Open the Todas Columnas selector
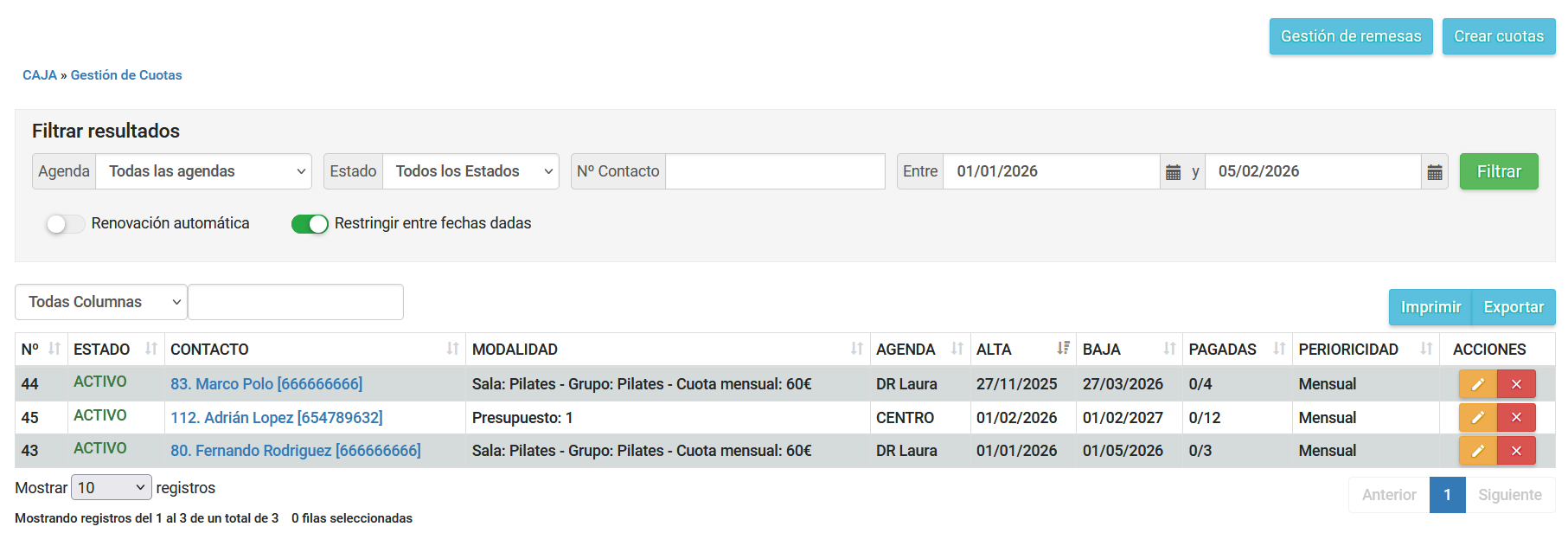The image size is (1568, 533). 101,302
